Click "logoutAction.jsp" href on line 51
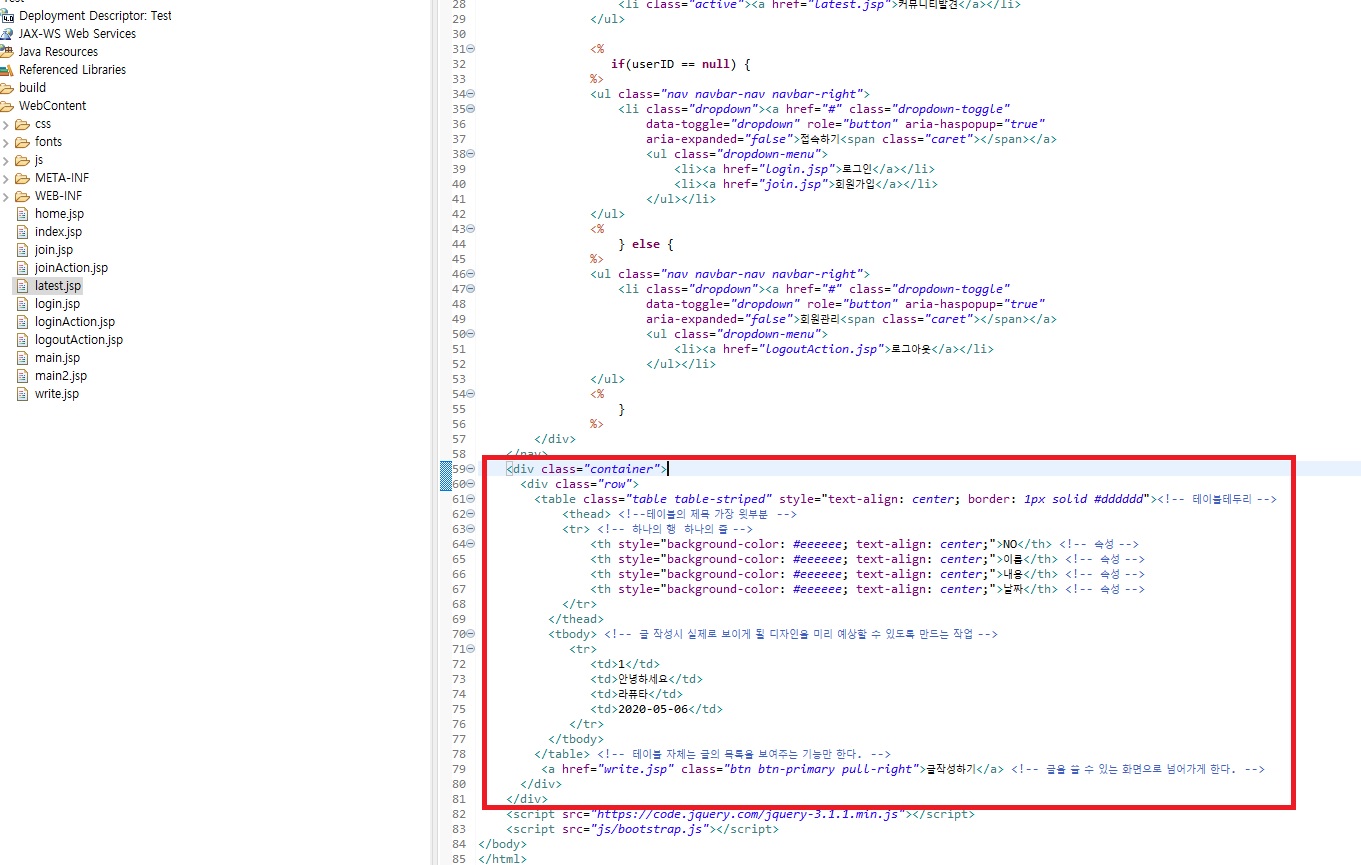1361x865 pixels. [x=825, y=349]
